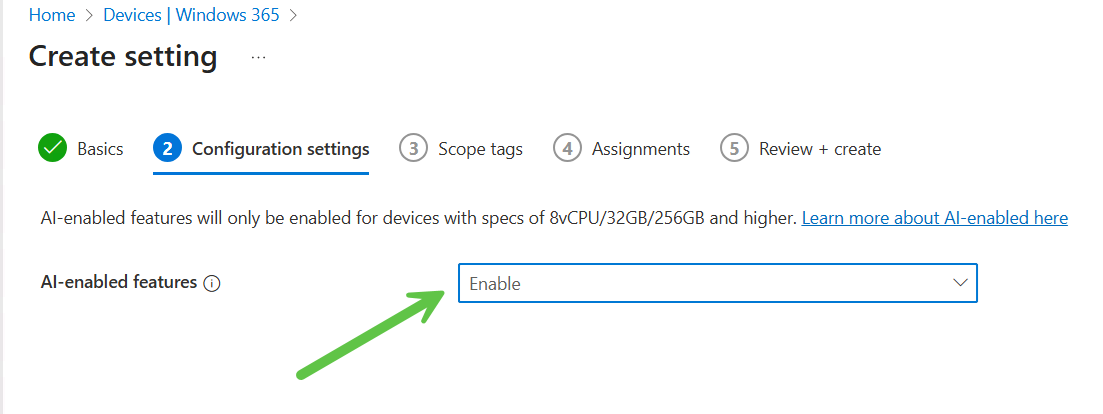1103x414 pixels.
Task: Expand dropdown using the chevron arrow
Action: (961, 283)
